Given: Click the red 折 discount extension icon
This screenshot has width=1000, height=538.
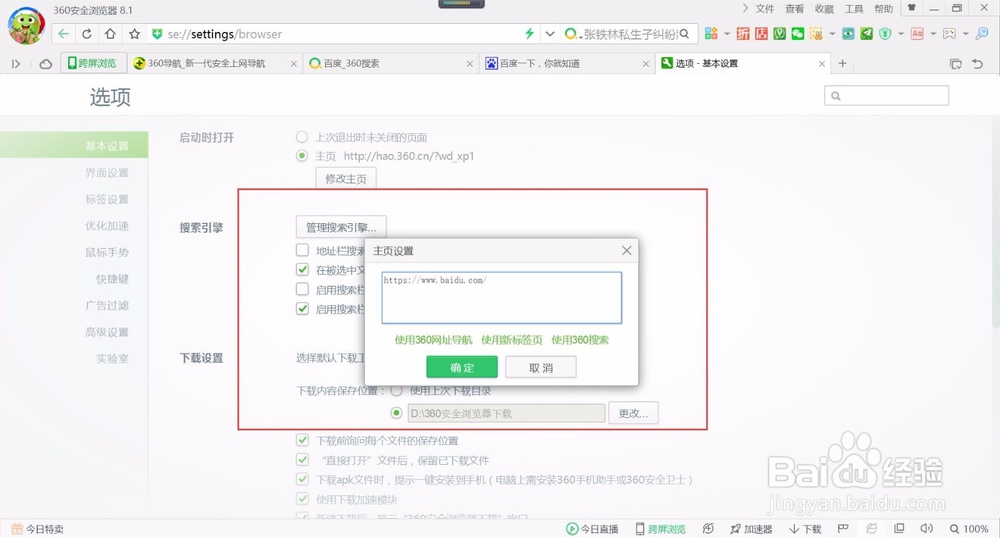Looking at the screenshot, I should coord(743,34).
